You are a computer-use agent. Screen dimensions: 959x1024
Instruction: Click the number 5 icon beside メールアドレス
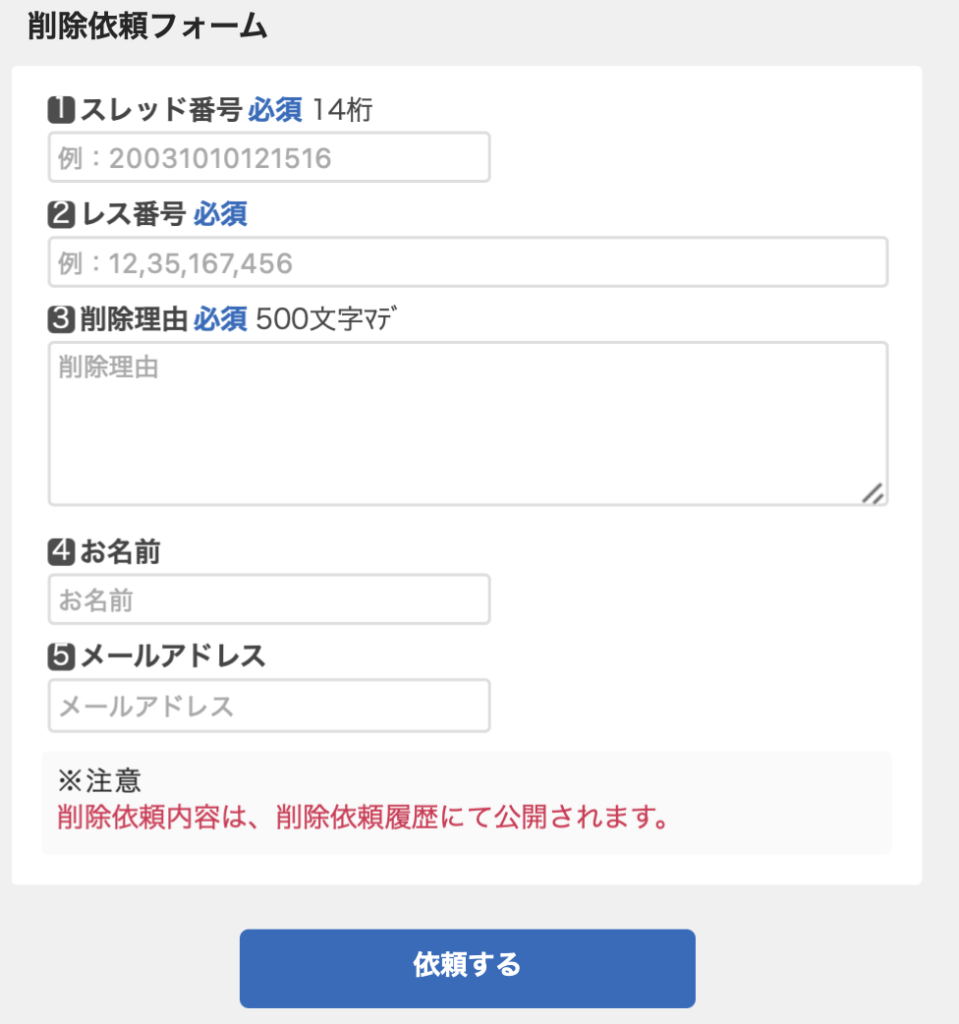(61, 656)
